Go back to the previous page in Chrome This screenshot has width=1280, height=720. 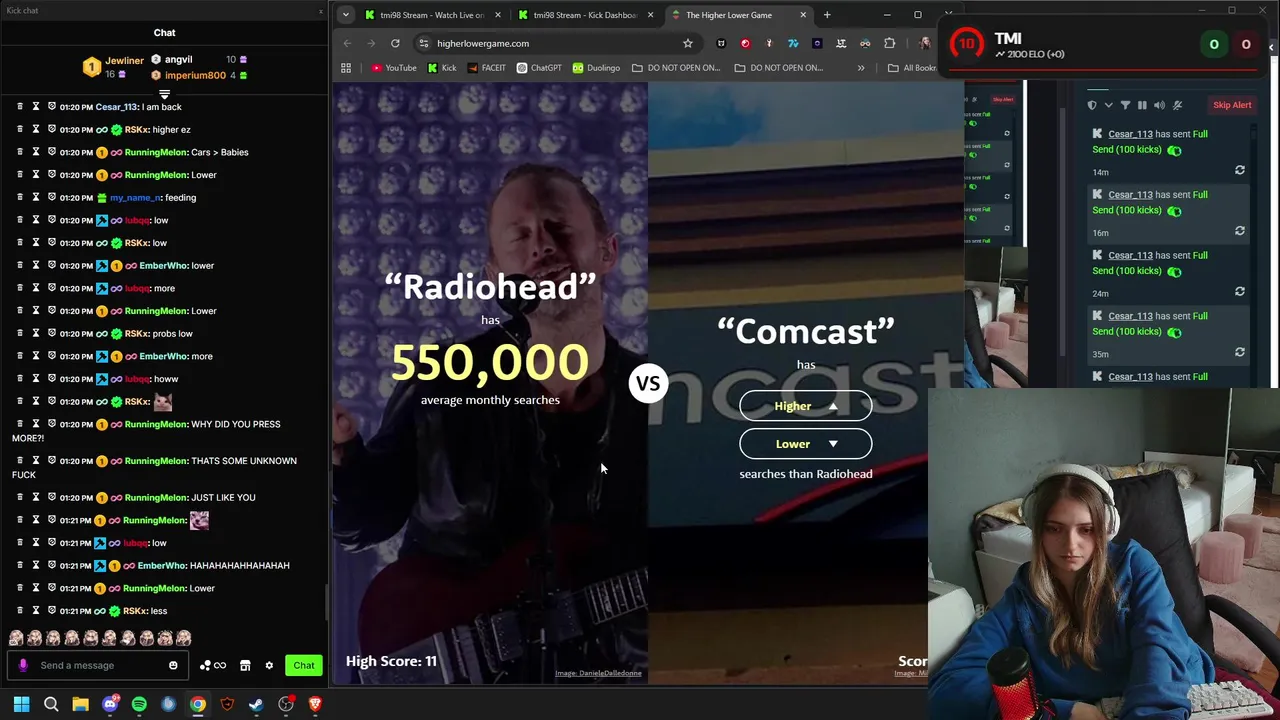tap(347, 43)
